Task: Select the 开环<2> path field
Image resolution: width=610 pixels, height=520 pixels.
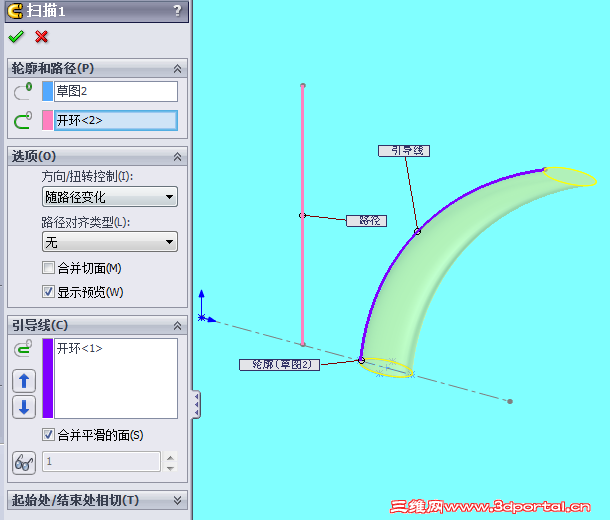Action: click(116, 120)
